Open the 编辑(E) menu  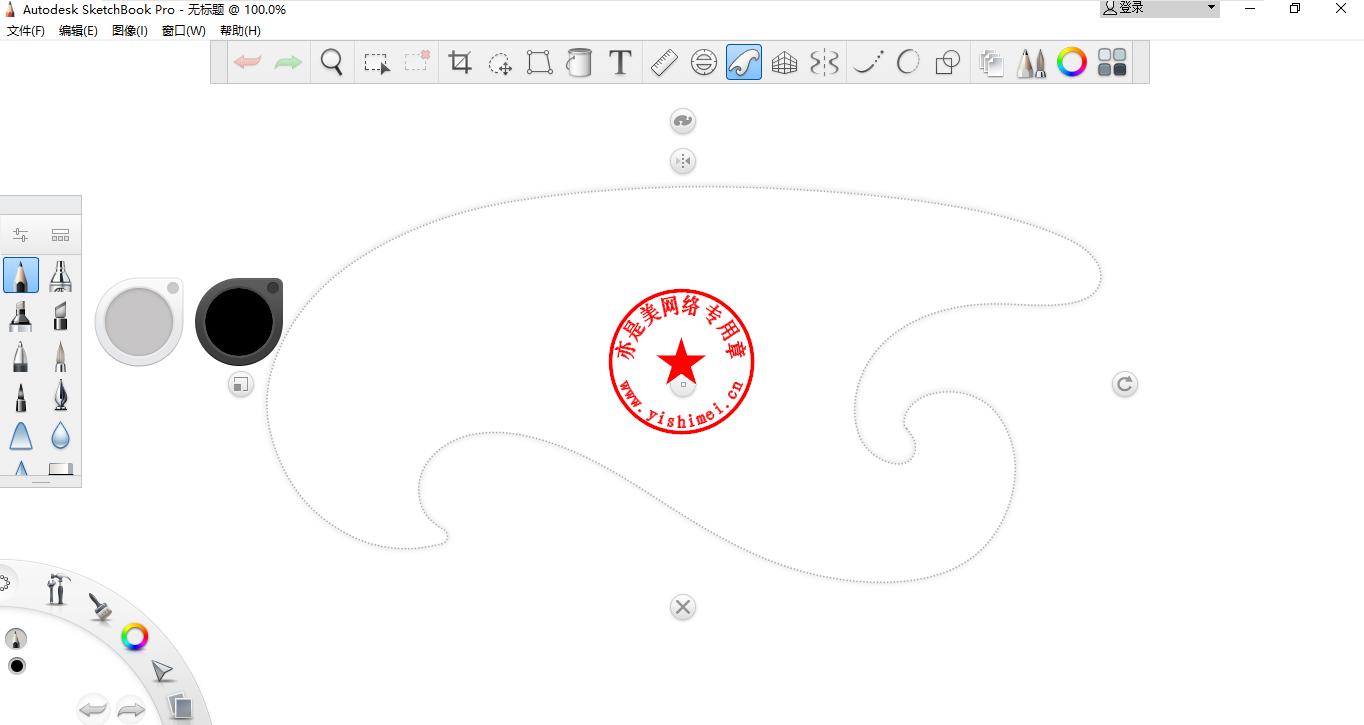click(78, 31)
